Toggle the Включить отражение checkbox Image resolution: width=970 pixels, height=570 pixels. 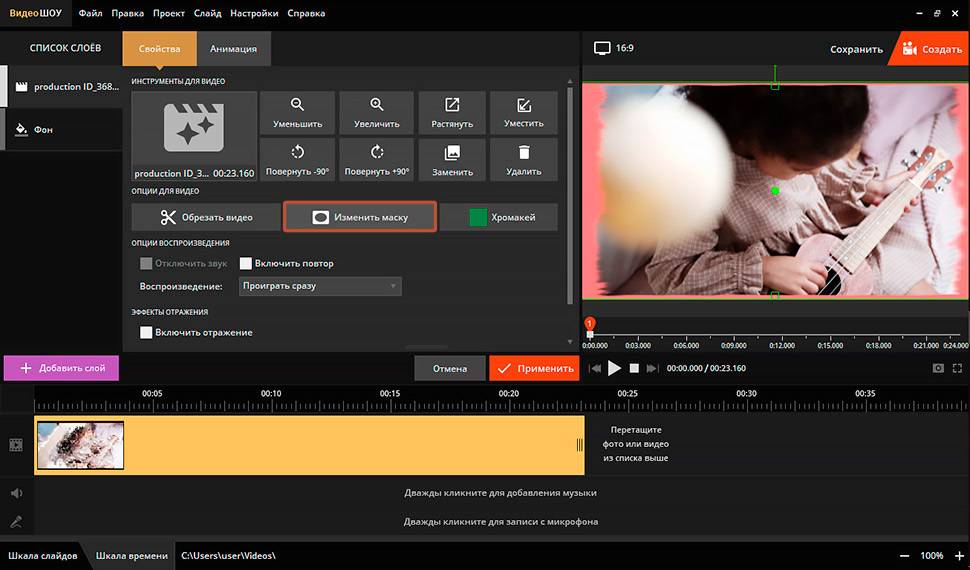[146, 332]
